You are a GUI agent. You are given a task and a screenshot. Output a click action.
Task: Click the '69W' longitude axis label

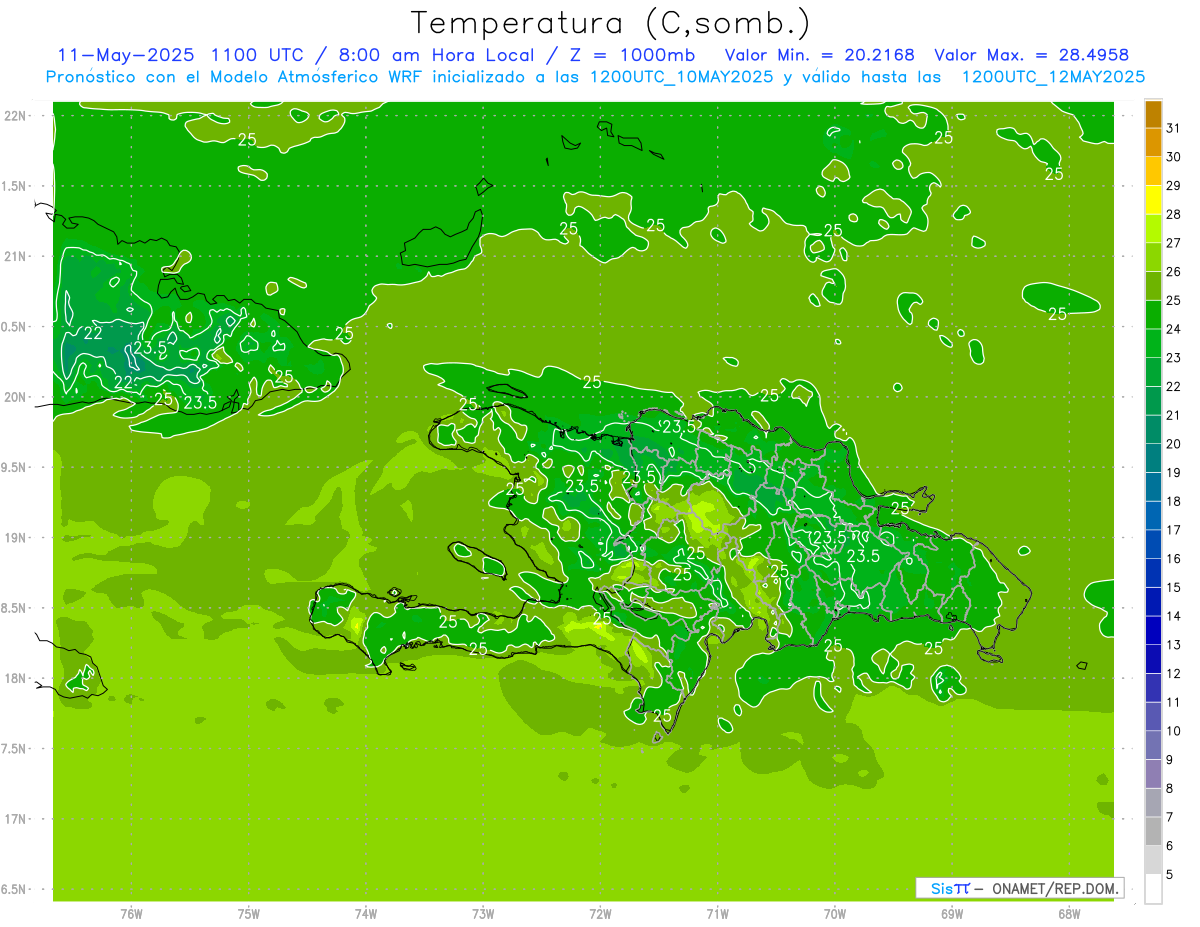tap(952, 913)
